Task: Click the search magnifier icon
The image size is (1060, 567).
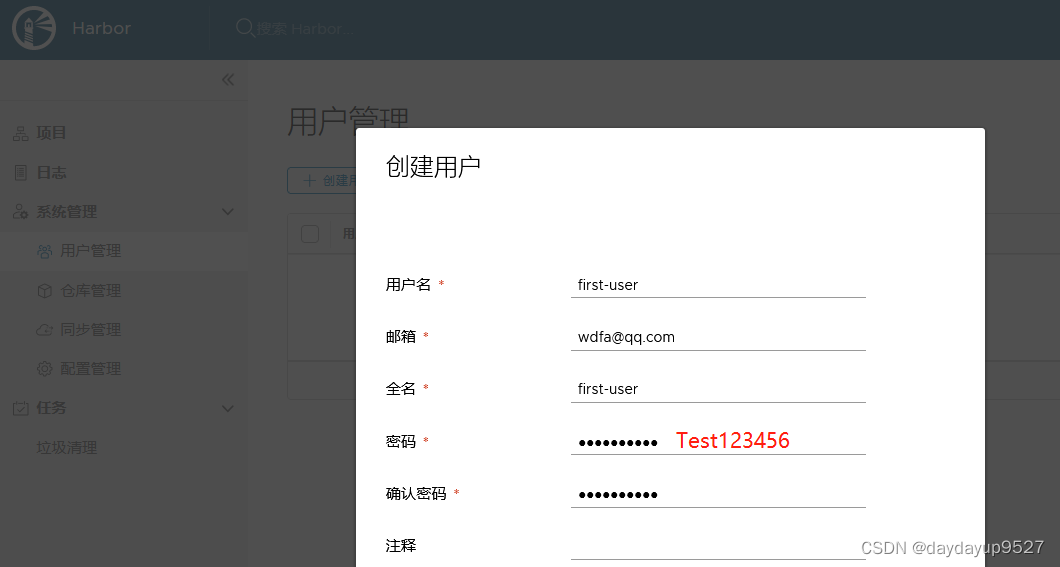Action: (x=244, y=28)
